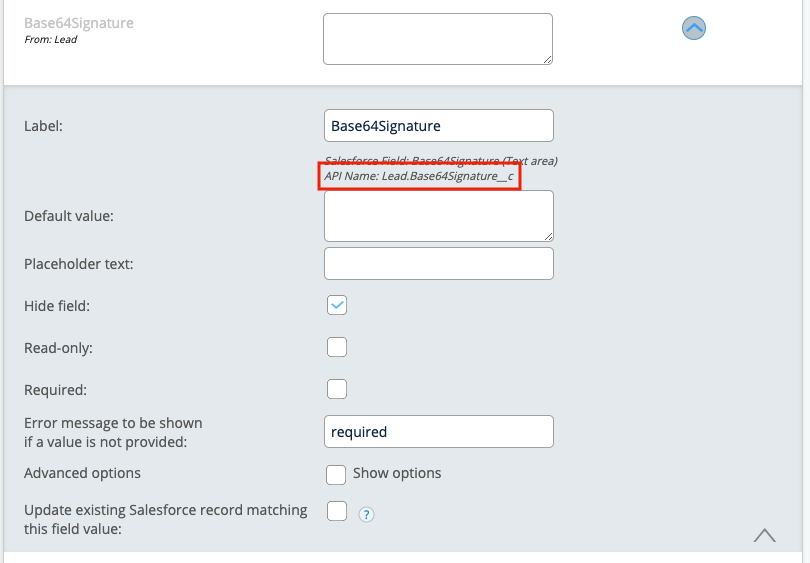
Task: Select the Error message input containing "required"
Action: 438,432
